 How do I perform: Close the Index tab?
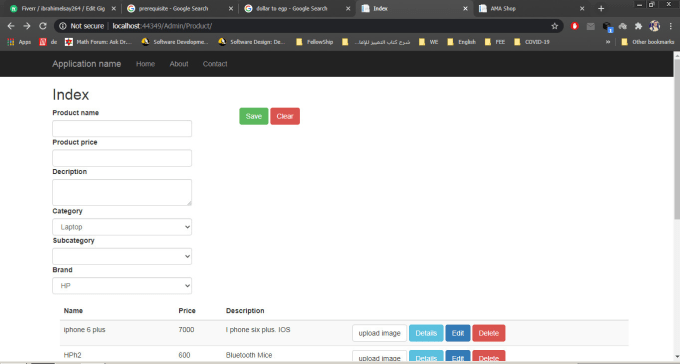point(465,9)
